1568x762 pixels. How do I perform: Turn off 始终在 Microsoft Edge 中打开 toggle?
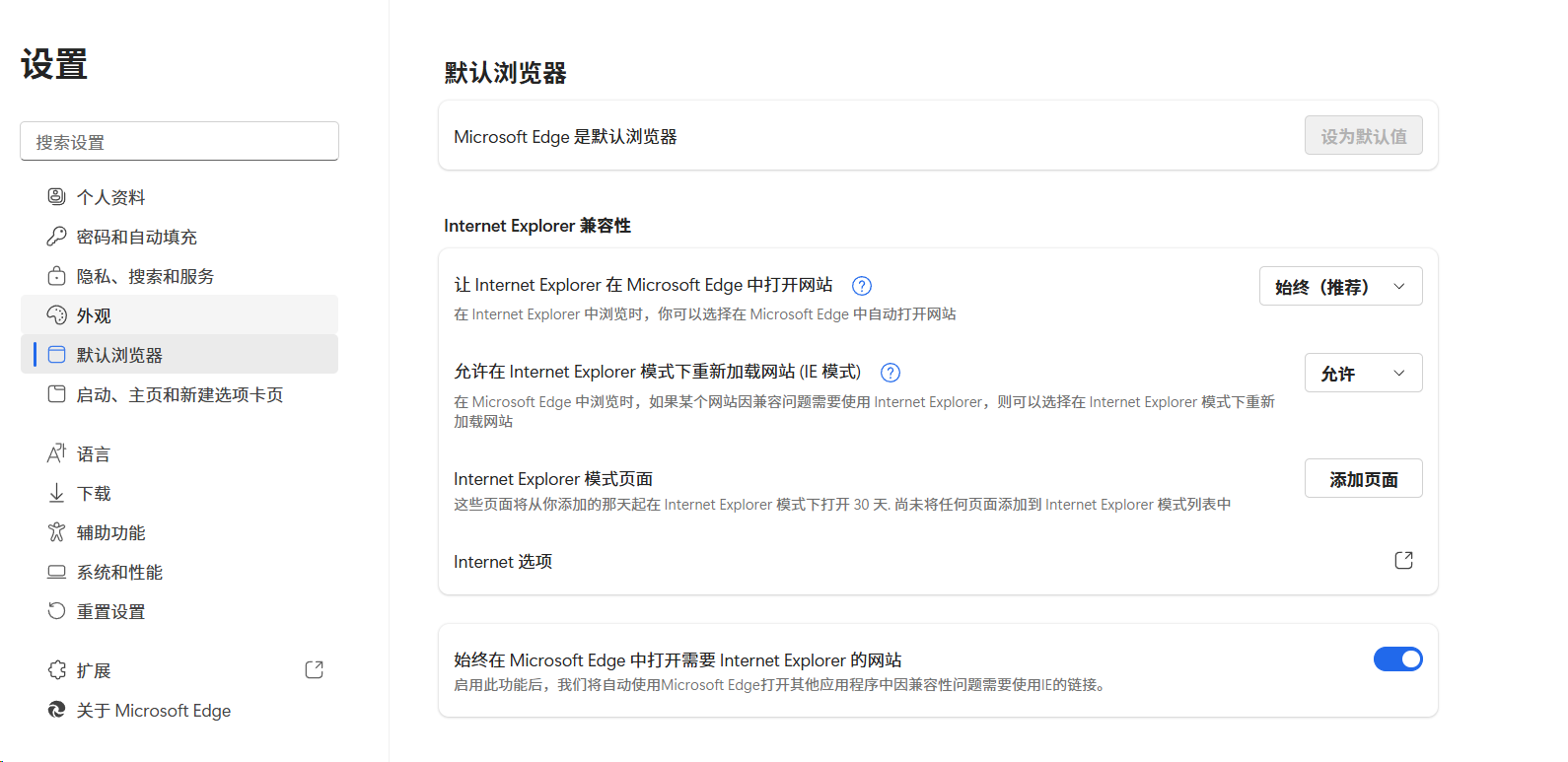1398,658
